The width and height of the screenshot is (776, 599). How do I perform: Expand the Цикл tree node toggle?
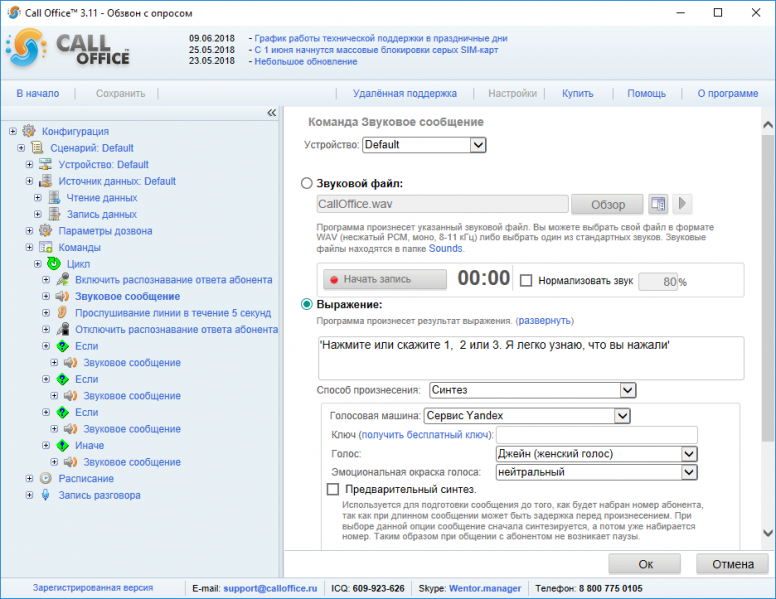[38, 263]
